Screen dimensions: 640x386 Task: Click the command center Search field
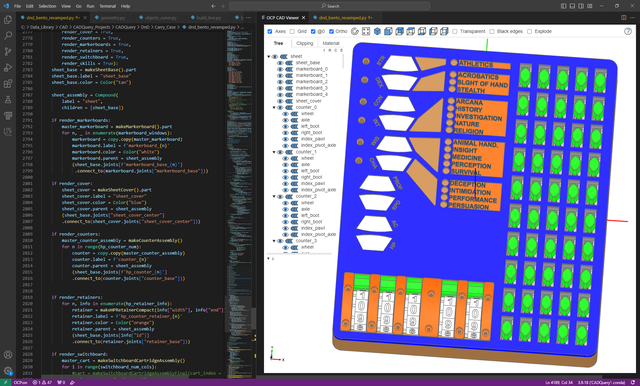(329, 6)
